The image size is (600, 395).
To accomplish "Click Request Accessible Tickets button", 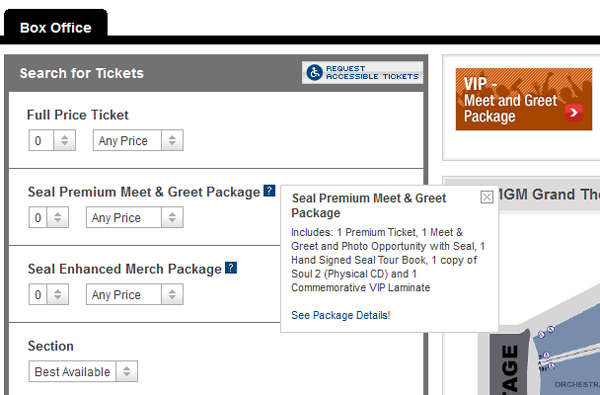I will pyautogui.click(x=362, y=72).
